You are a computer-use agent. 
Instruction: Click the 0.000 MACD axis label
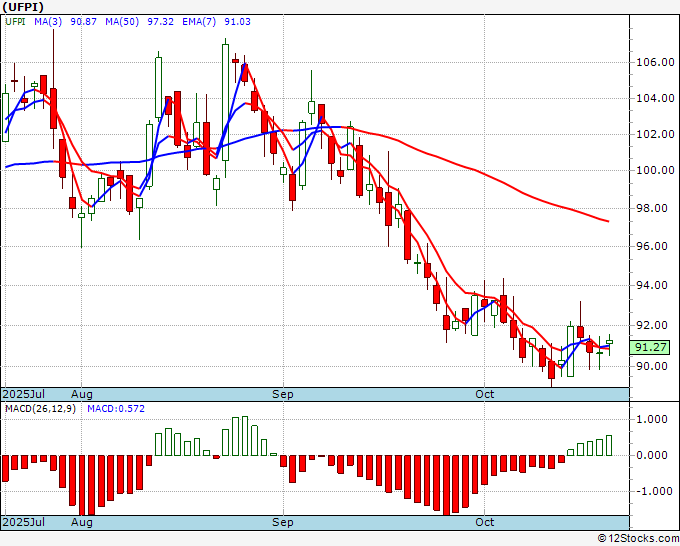click(651, 455)
